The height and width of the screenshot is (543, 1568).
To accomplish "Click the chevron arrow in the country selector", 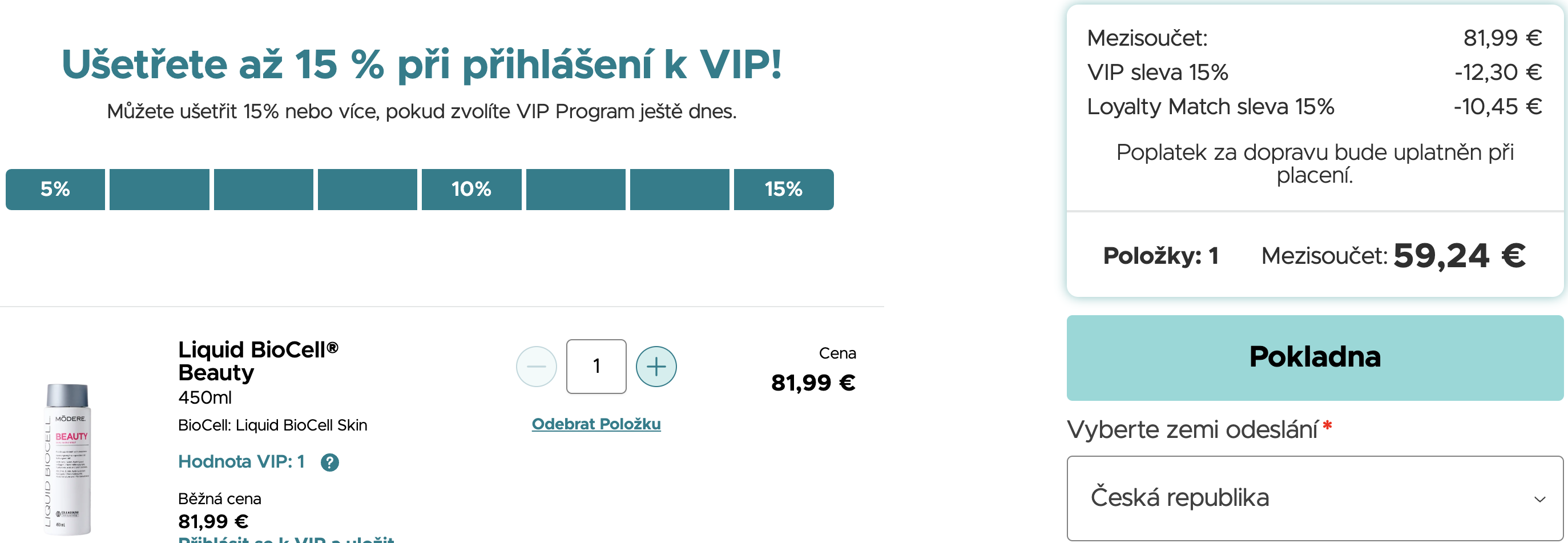I will (1539, 499).
